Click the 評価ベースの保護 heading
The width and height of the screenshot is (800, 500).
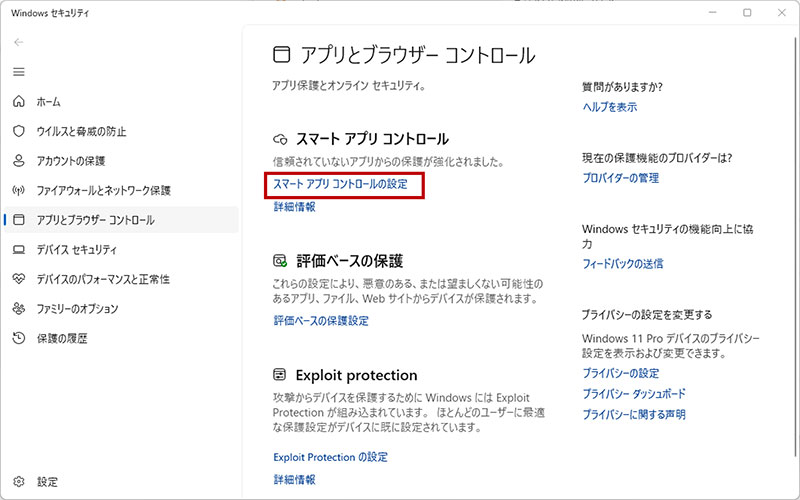(x=349, y=261)
